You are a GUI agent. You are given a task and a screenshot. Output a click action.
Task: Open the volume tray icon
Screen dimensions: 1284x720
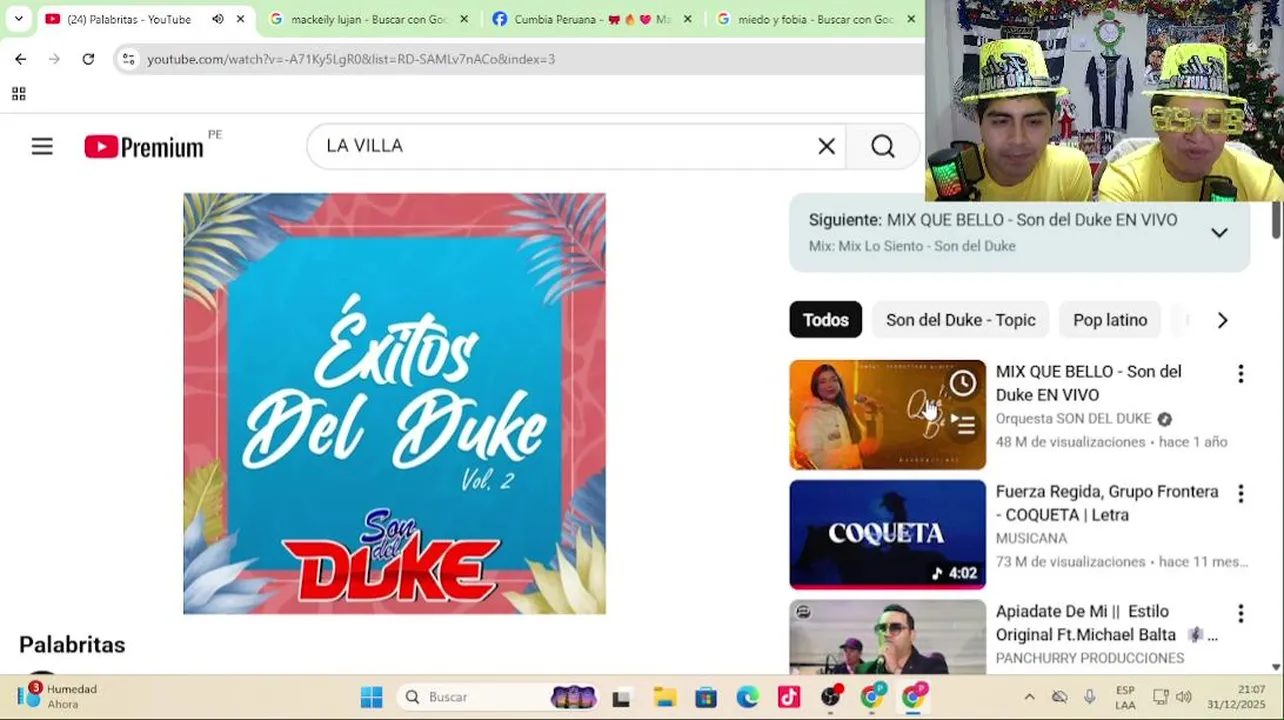tap(1184, 697)
